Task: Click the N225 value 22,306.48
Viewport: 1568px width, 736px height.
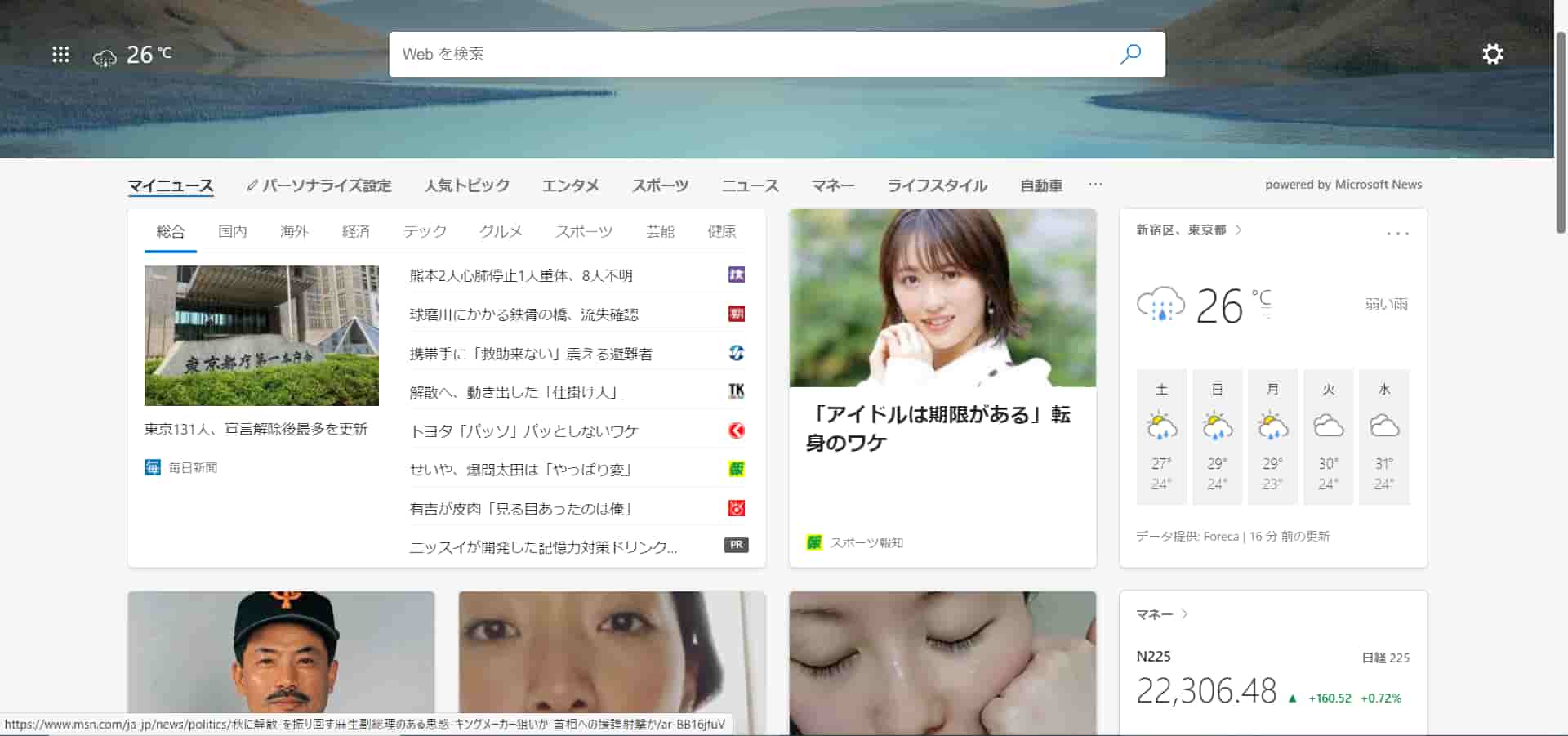Action: coord(1206,691)
